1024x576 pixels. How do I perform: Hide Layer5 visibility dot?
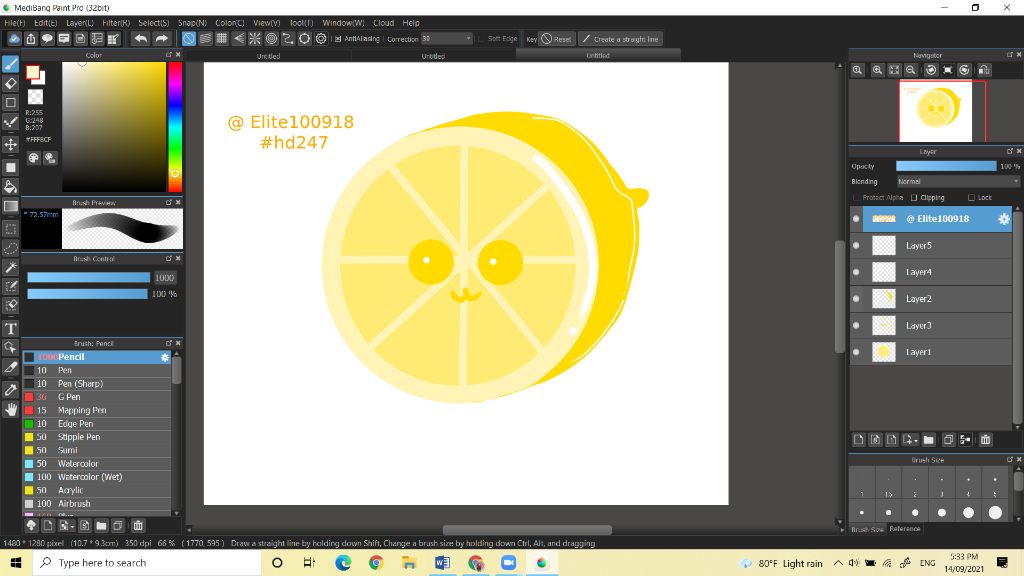[x=856, y=246]
